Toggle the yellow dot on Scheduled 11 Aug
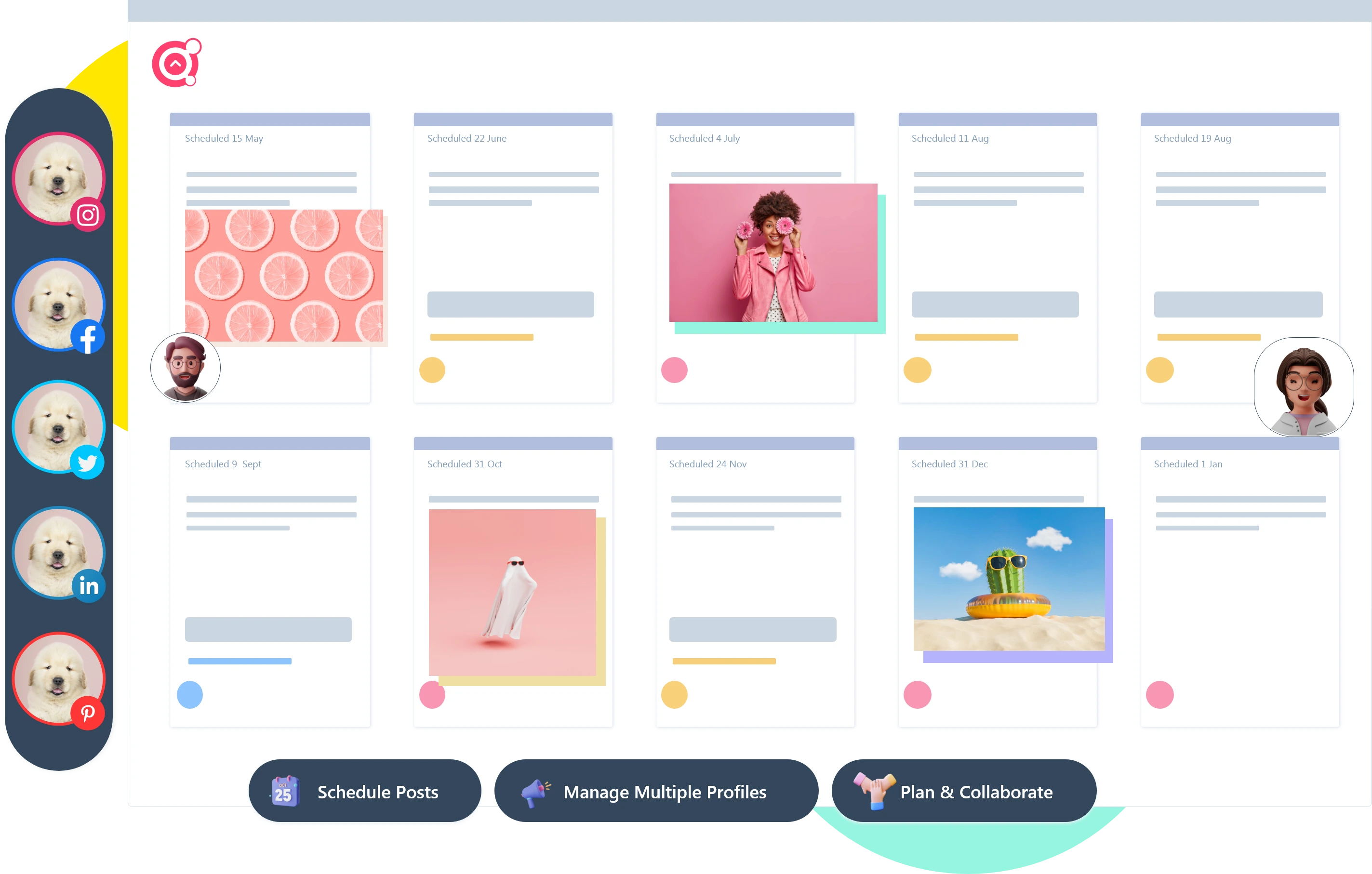Image resolution: width=1372 pixels, height=874 pixels. coord(918,370)
